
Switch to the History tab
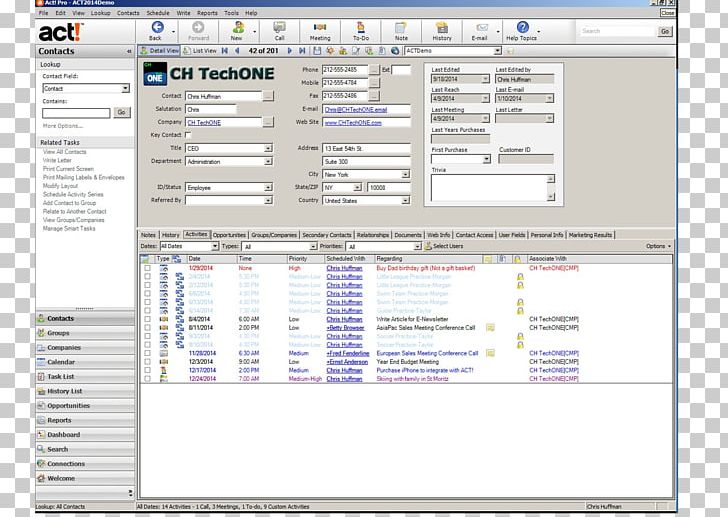[170, 235]
